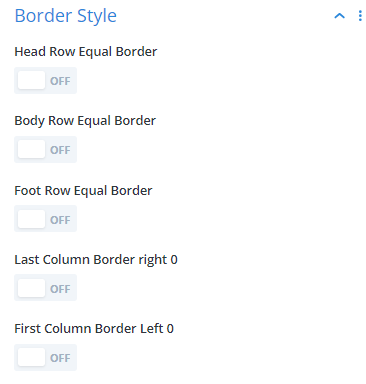
Task: Click the Border Style section title
Action: coord(66,16)
